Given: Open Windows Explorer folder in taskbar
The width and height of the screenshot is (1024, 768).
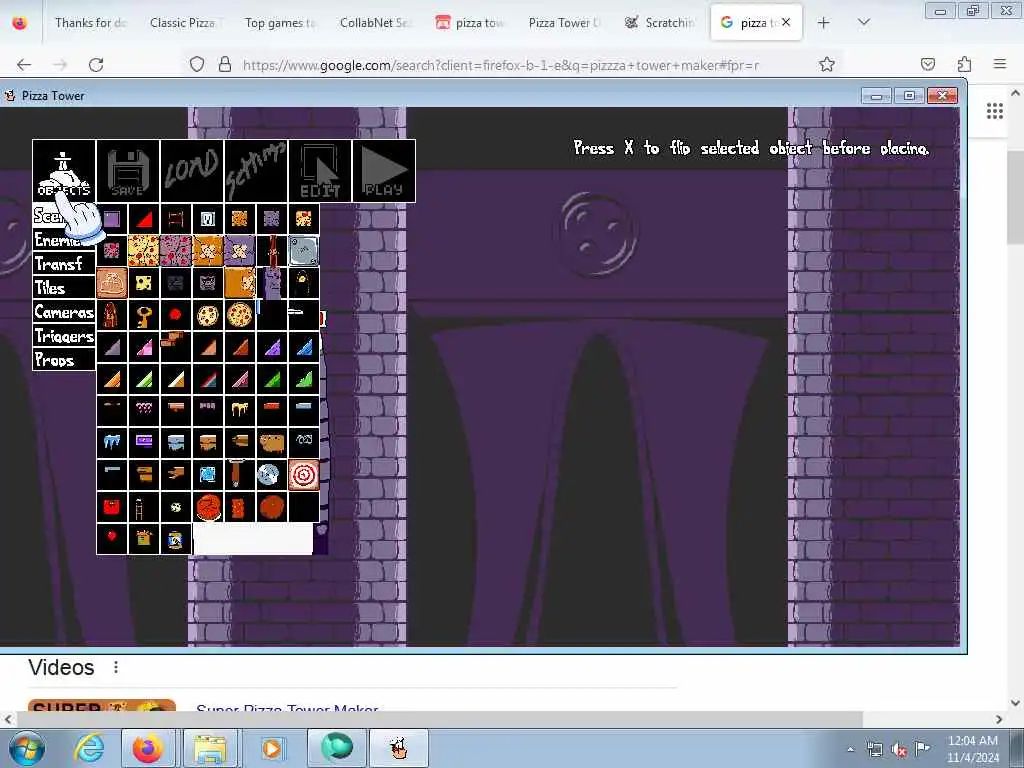Looking at the screenshot, I should (210, 748).
